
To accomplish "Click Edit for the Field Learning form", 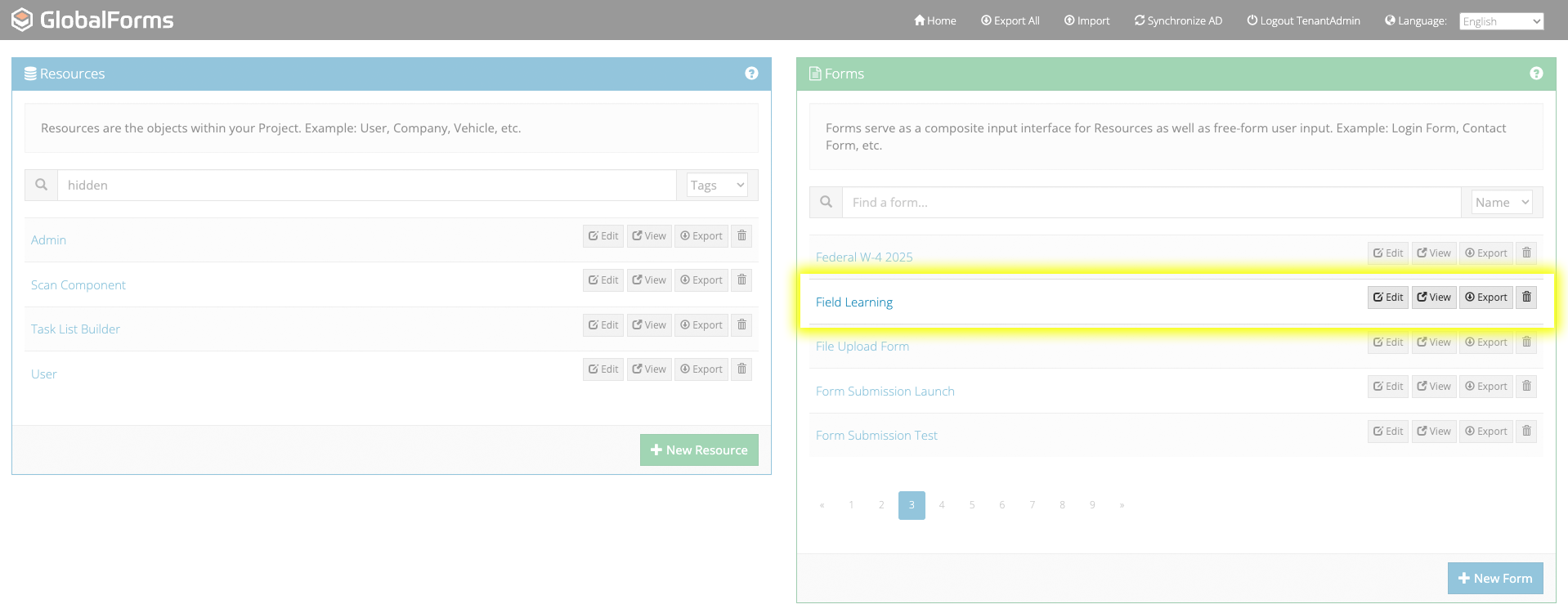I will [1387, 298].
